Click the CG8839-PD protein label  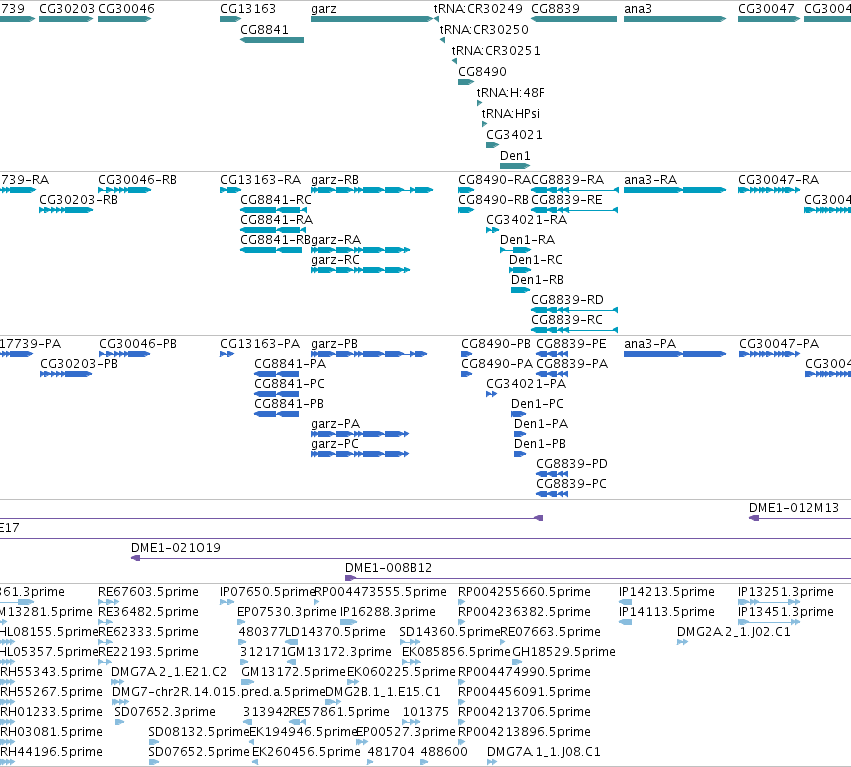[572, 464]
